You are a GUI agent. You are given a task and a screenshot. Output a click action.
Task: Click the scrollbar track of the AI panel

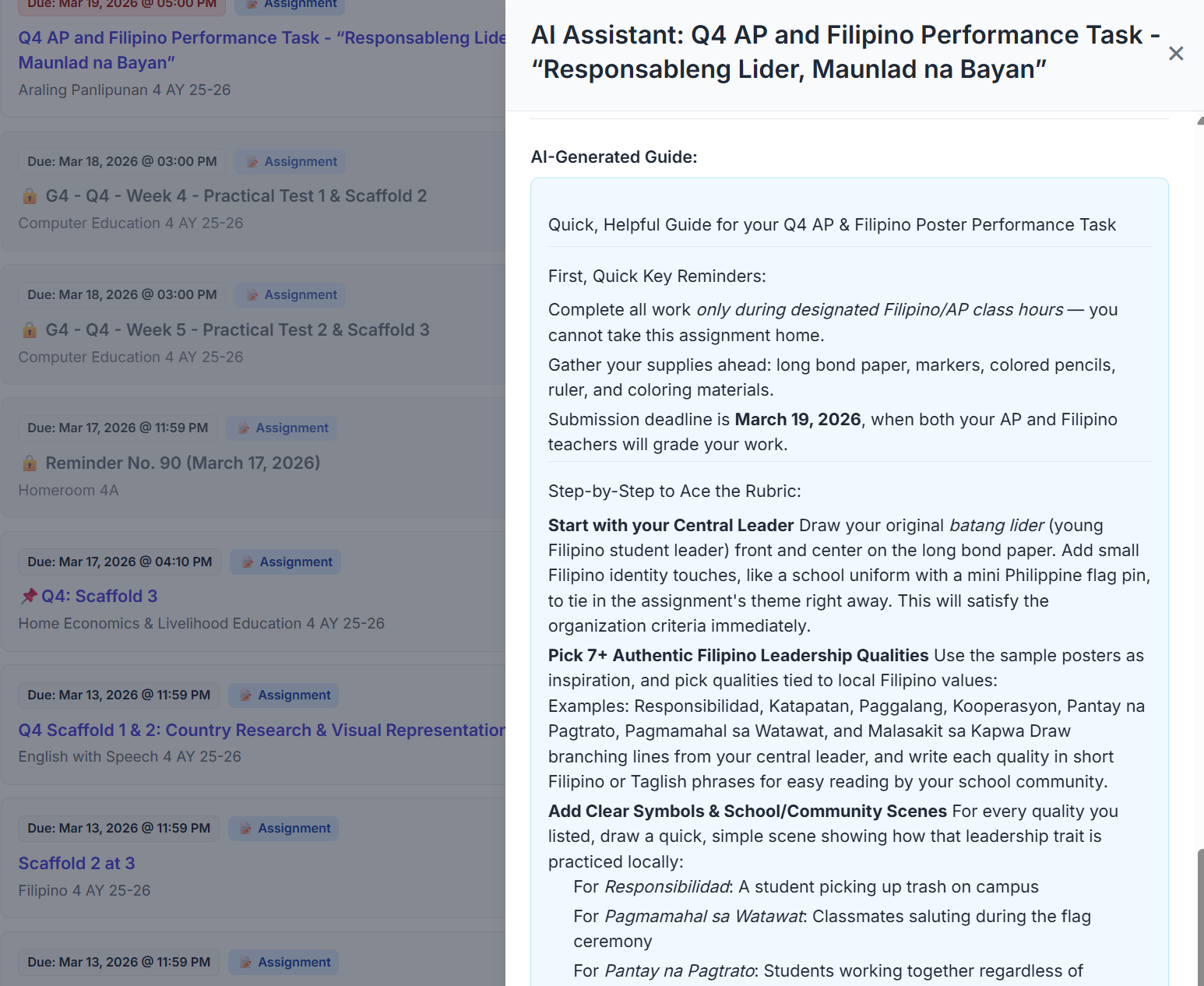pyautogui.click(x=1199, y=467)
